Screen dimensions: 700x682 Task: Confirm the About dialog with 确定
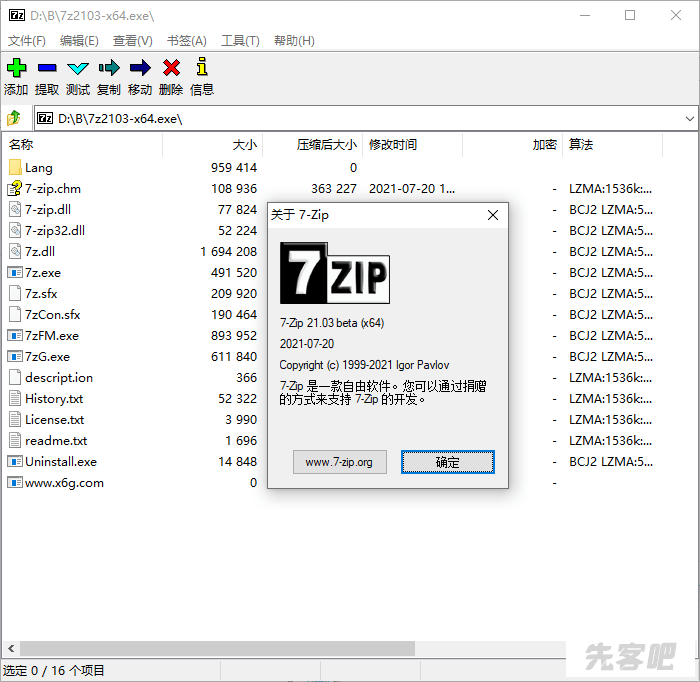pyautogui.click(x=447, y=462)
